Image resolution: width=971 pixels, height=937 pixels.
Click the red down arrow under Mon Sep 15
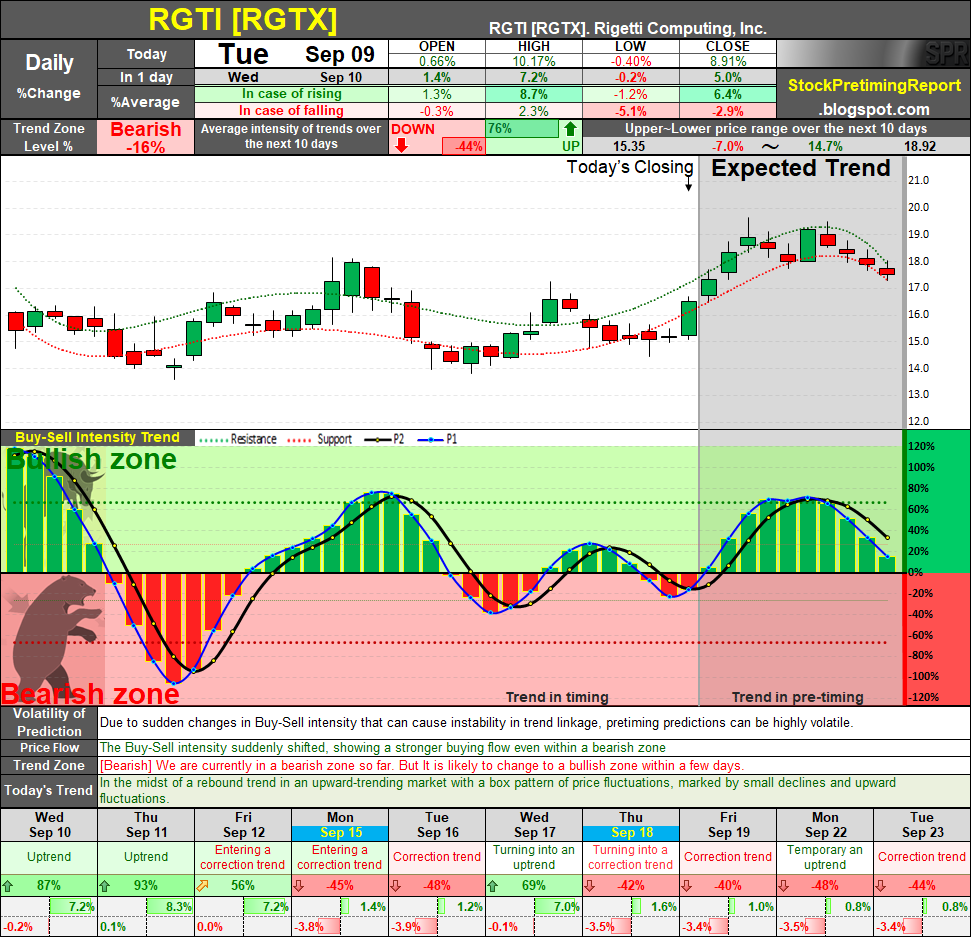298,886
